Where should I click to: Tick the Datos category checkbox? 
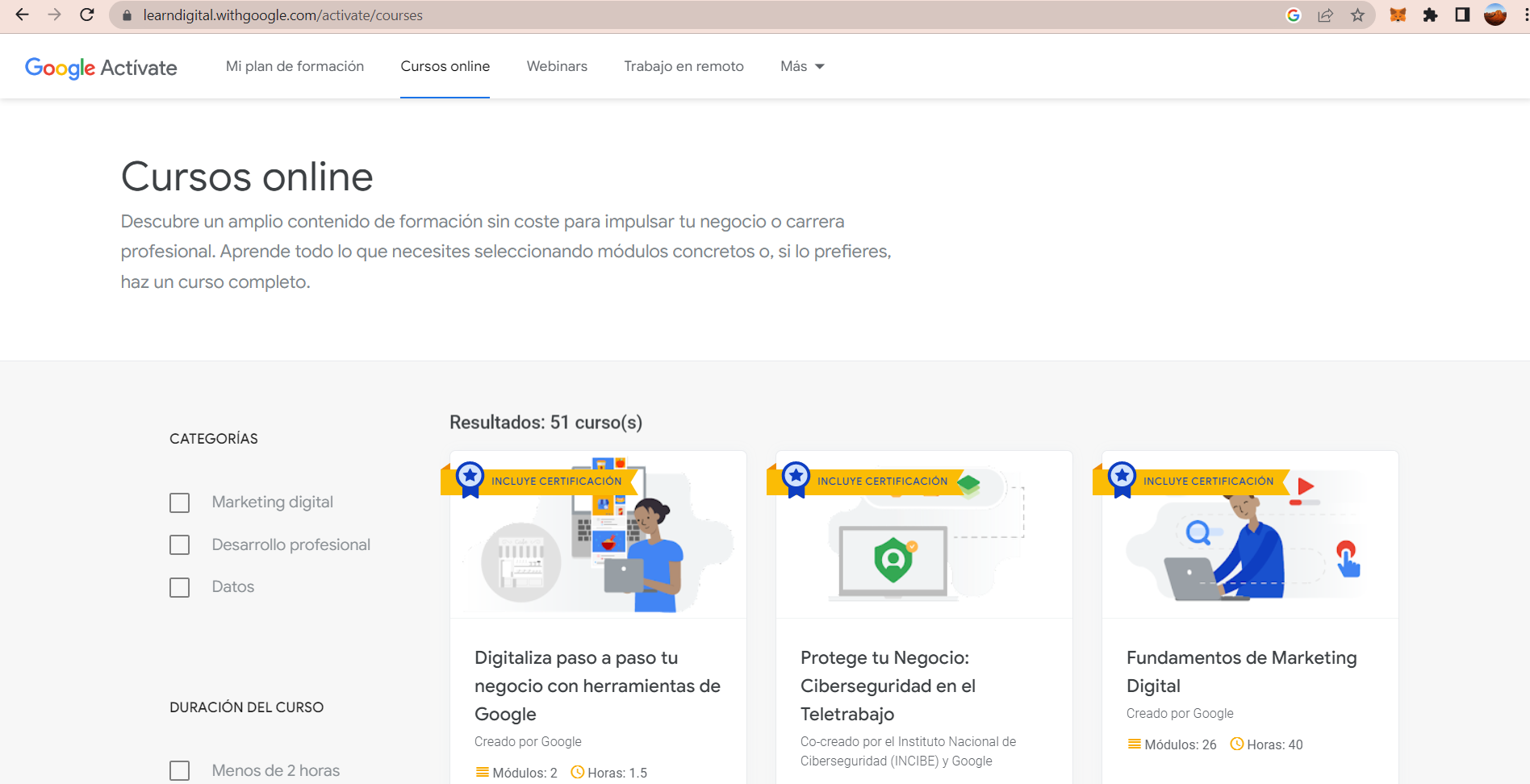point(180,587)
